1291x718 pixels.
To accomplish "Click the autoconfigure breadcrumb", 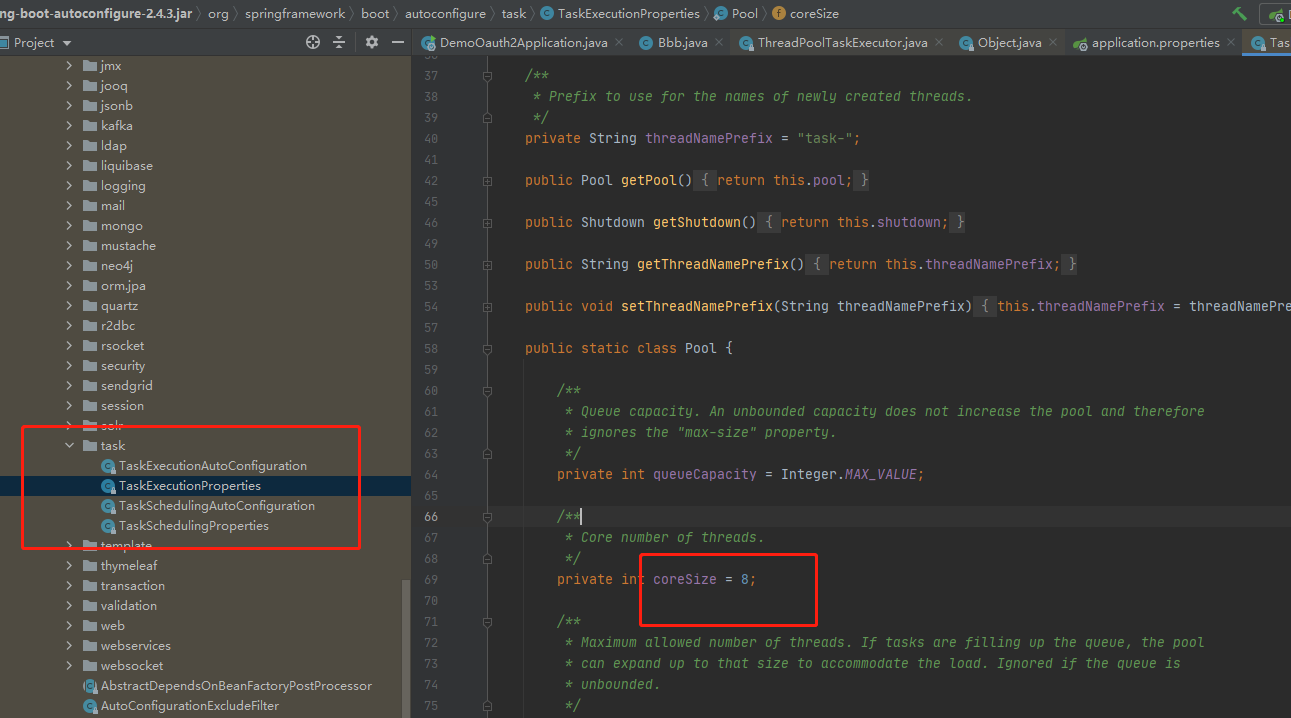I will pos(445,14).
